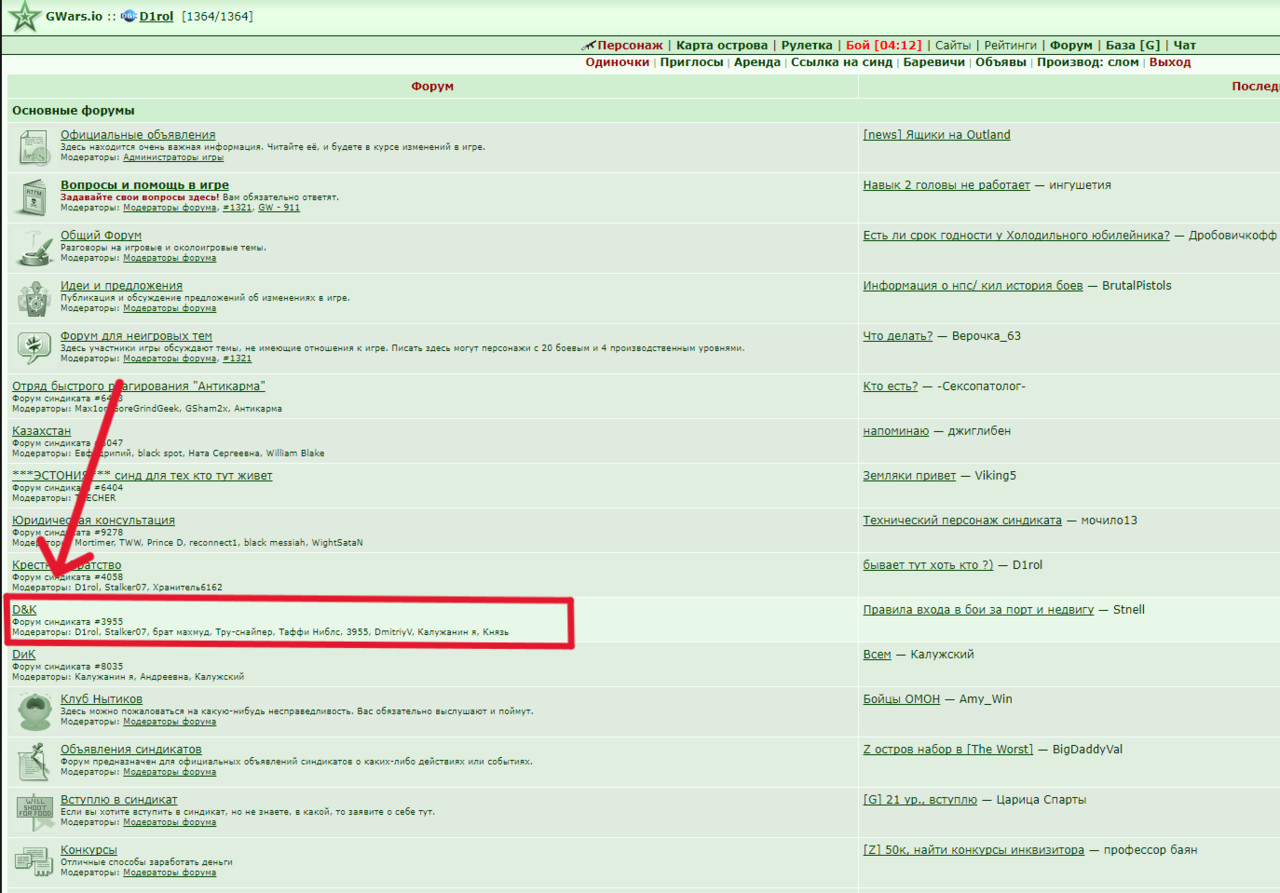Click the Вопросы и помощь book icon

coord(34,198)
